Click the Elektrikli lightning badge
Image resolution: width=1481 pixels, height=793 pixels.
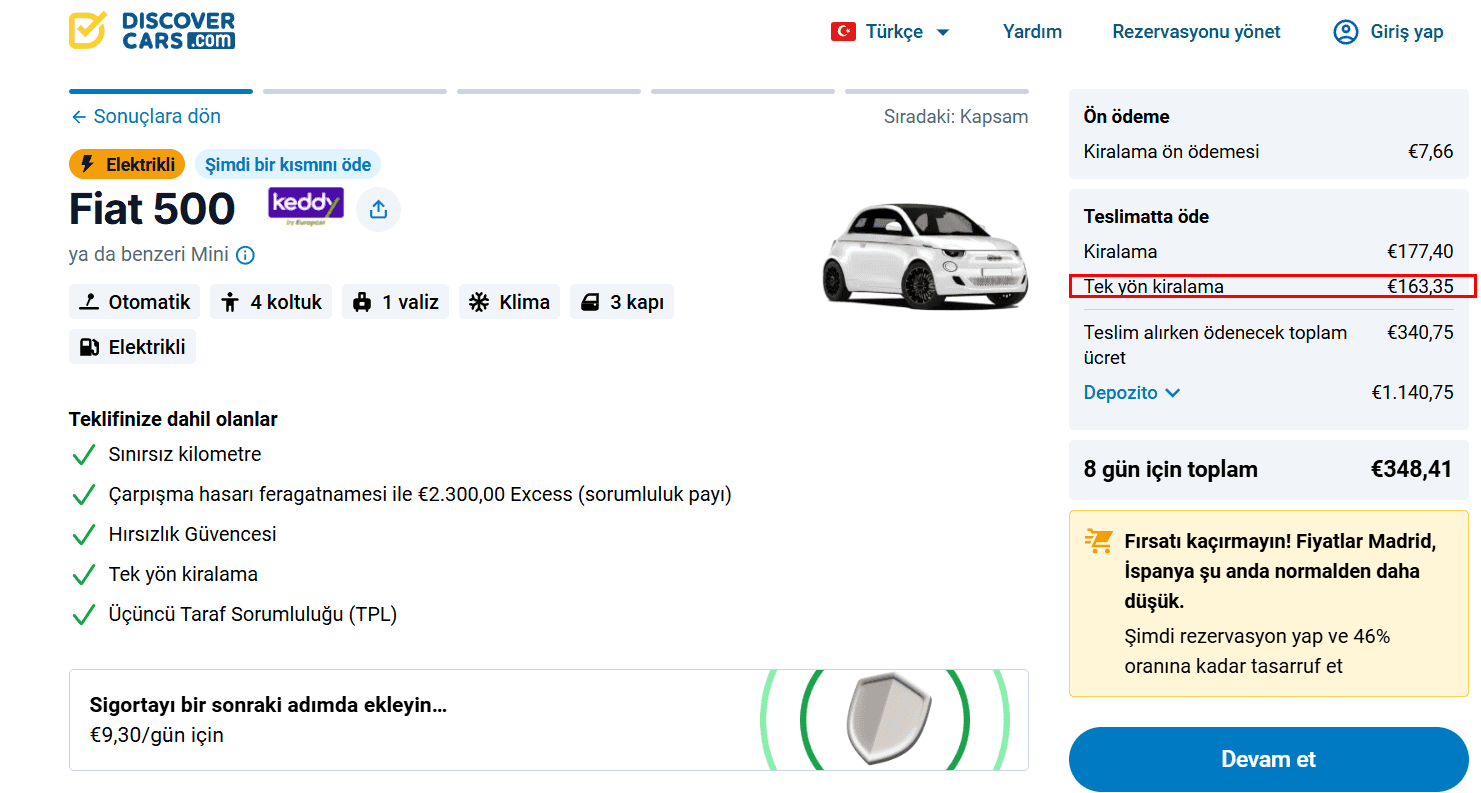(127, 165)
